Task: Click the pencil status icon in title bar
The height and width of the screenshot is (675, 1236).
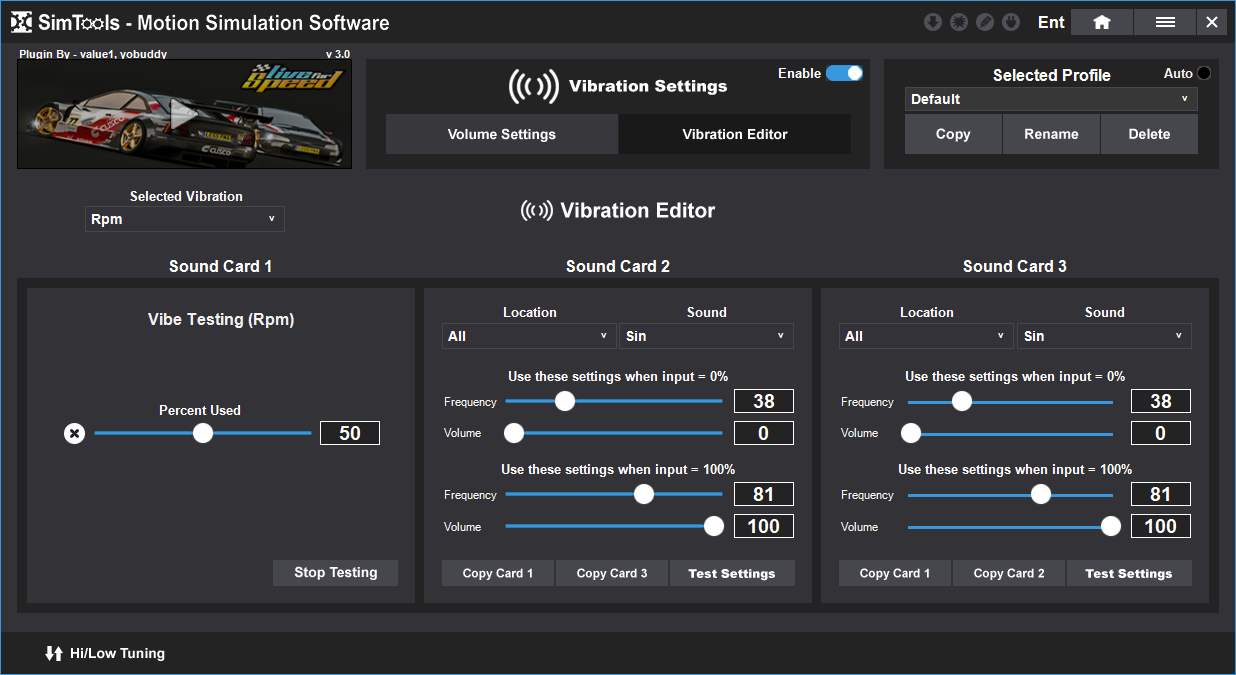Action: tap(985, 22)
